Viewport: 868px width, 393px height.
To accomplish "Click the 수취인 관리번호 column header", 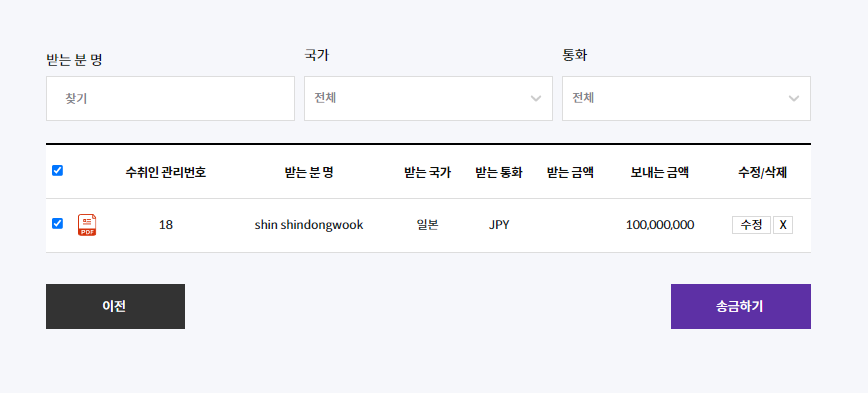I will click(166, 173).
